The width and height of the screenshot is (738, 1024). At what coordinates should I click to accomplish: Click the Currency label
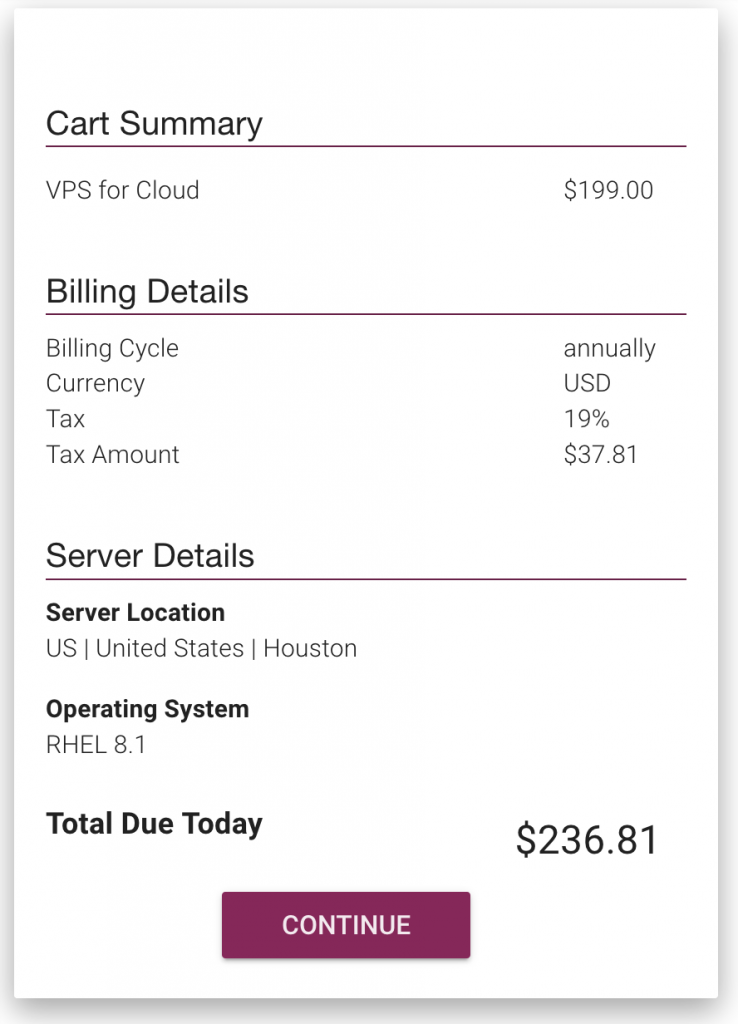pos(95,383)
